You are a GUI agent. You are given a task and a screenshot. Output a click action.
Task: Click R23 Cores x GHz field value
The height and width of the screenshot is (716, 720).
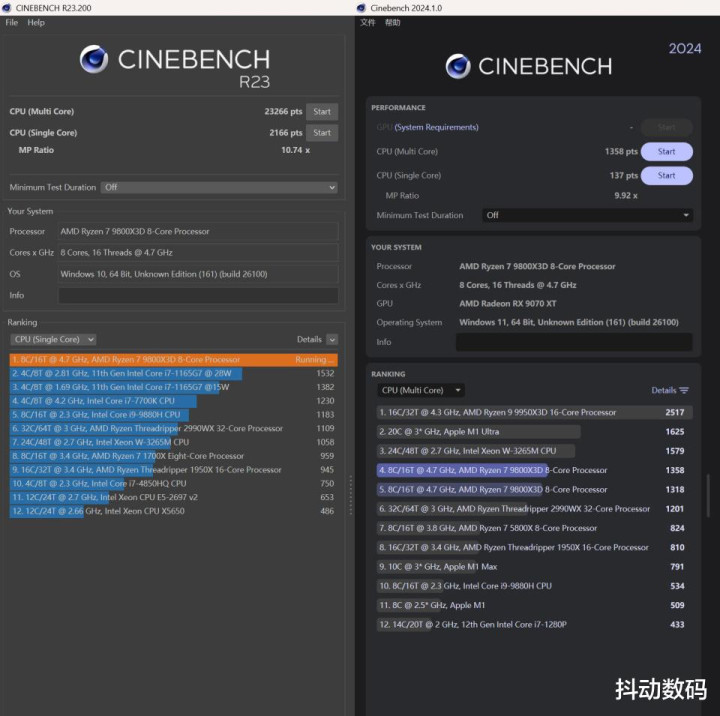(x=198, y=253)
